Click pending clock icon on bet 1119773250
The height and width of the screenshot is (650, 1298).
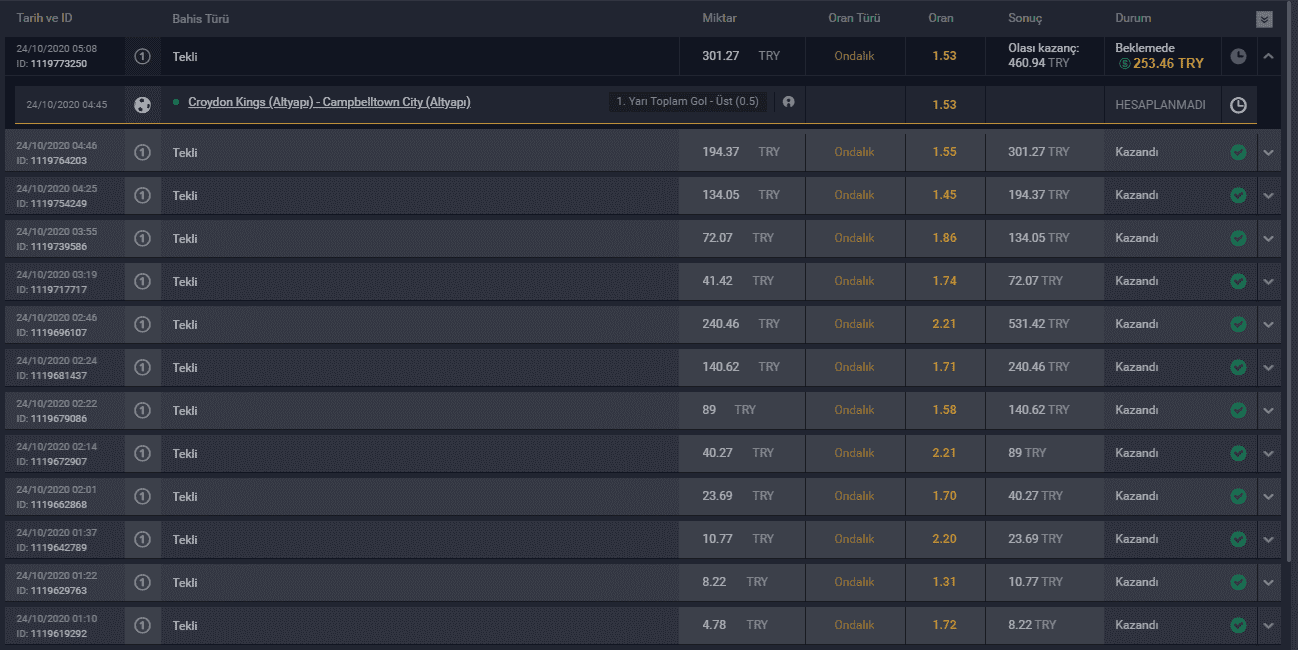click(x=1238, y=56)
